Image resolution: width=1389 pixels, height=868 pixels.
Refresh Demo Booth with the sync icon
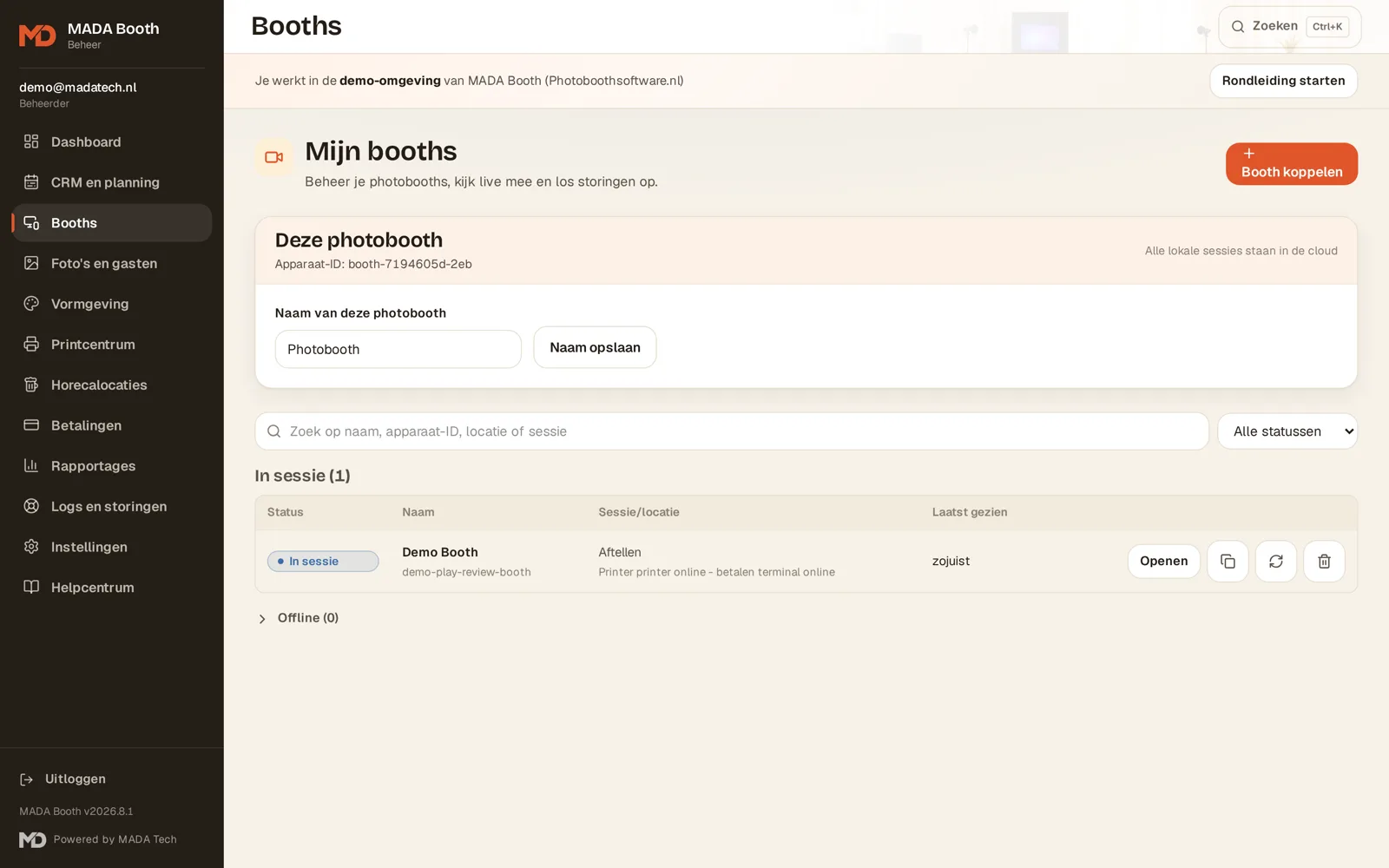(1276, 562)
